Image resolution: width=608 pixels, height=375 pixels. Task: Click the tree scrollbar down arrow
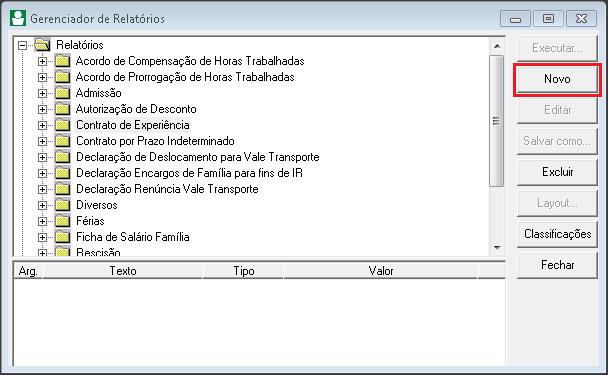click(497, 247)
